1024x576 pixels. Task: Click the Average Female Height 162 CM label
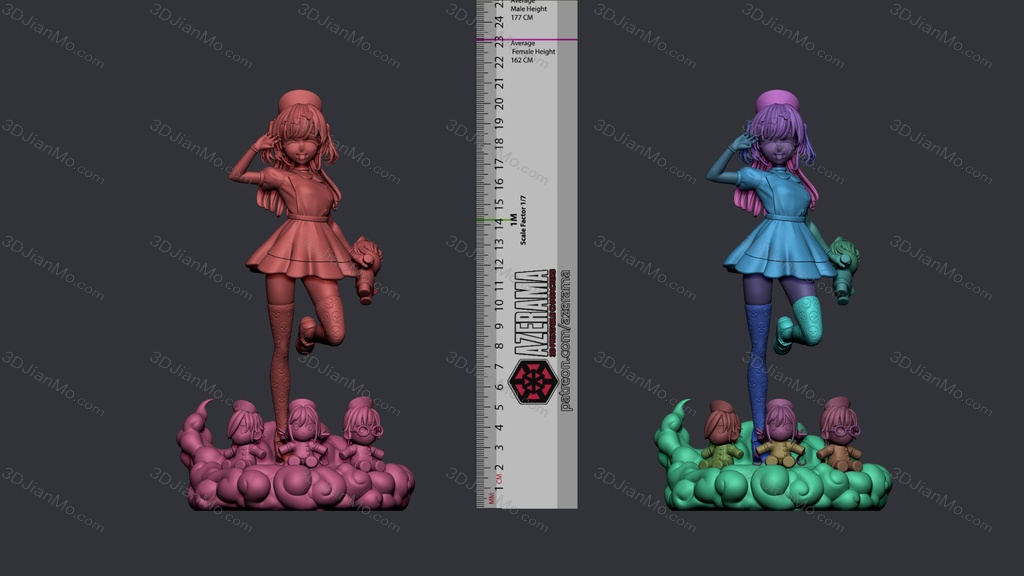point(530,52)
